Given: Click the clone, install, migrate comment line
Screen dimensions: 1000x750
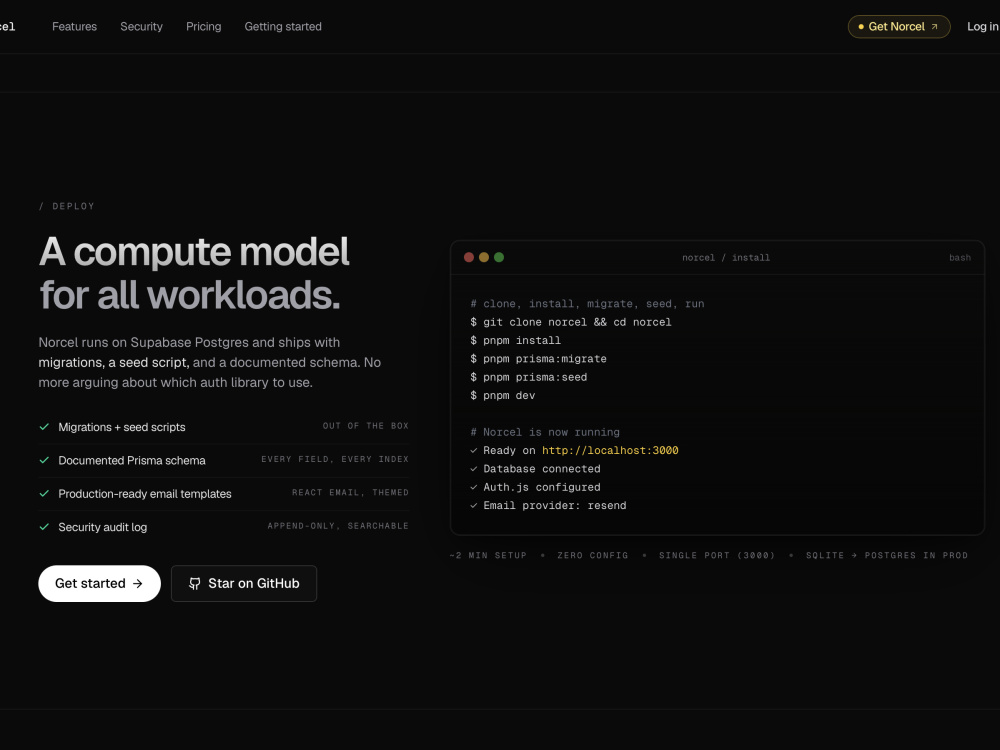Looking at the screenshot, I should pyautogui.click(x=587, y=304).
